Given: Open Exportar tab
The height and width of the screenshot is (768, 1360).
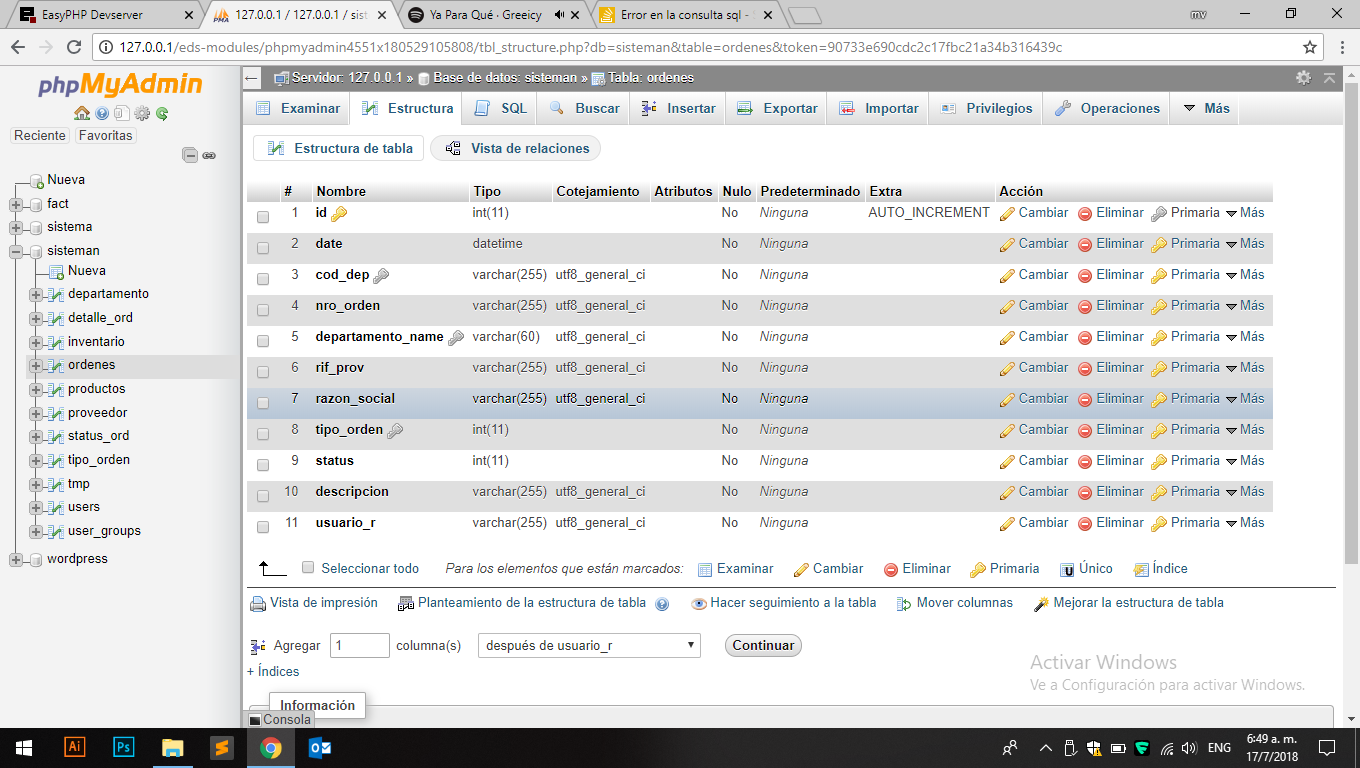Looking at the screenshot, I should (777, 108).
